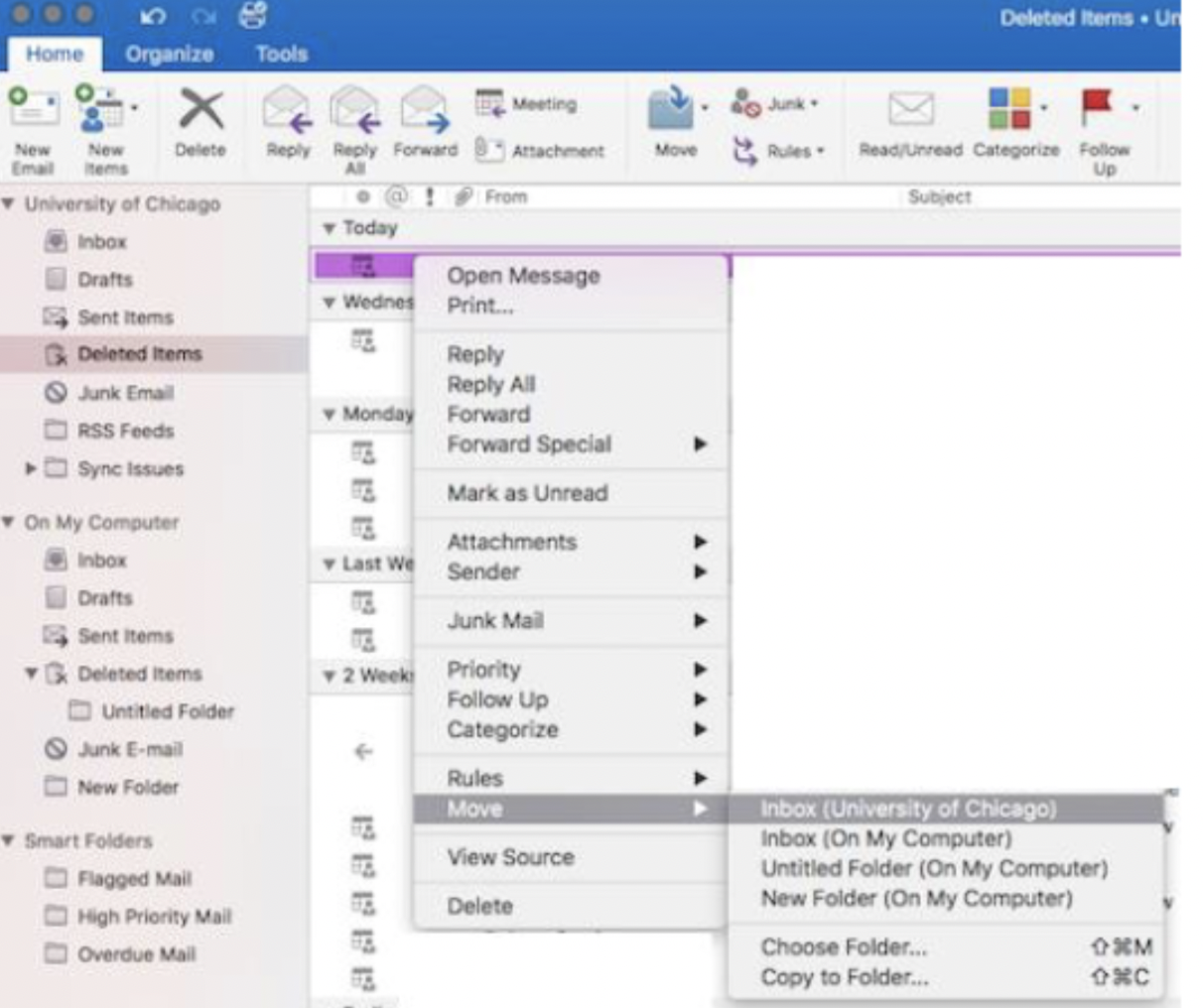Click the Reply All envelope icon
This screenshot has height=1008, width=1203.
point(354,110)
